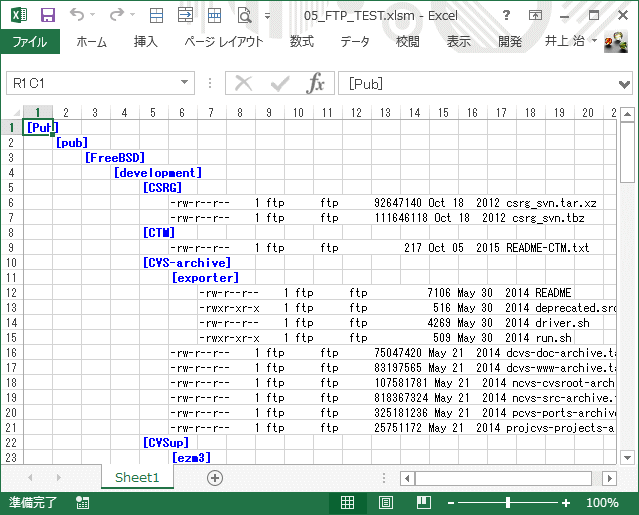
Task: Click the Save icon in quick access toolbar
Action: (47, 14)
